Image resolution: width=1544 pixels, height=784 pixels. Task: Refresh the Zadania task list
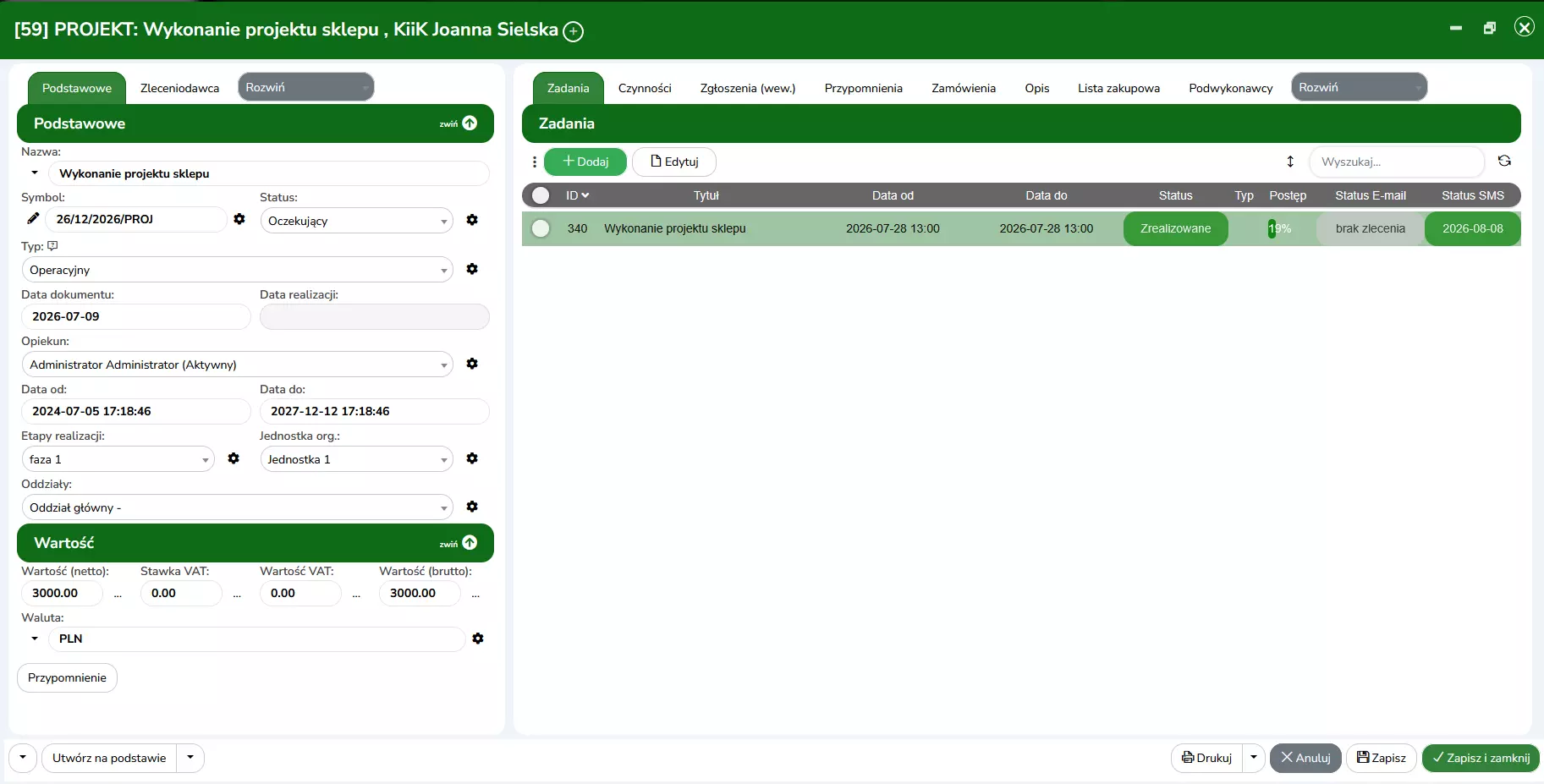[1504, 161]
